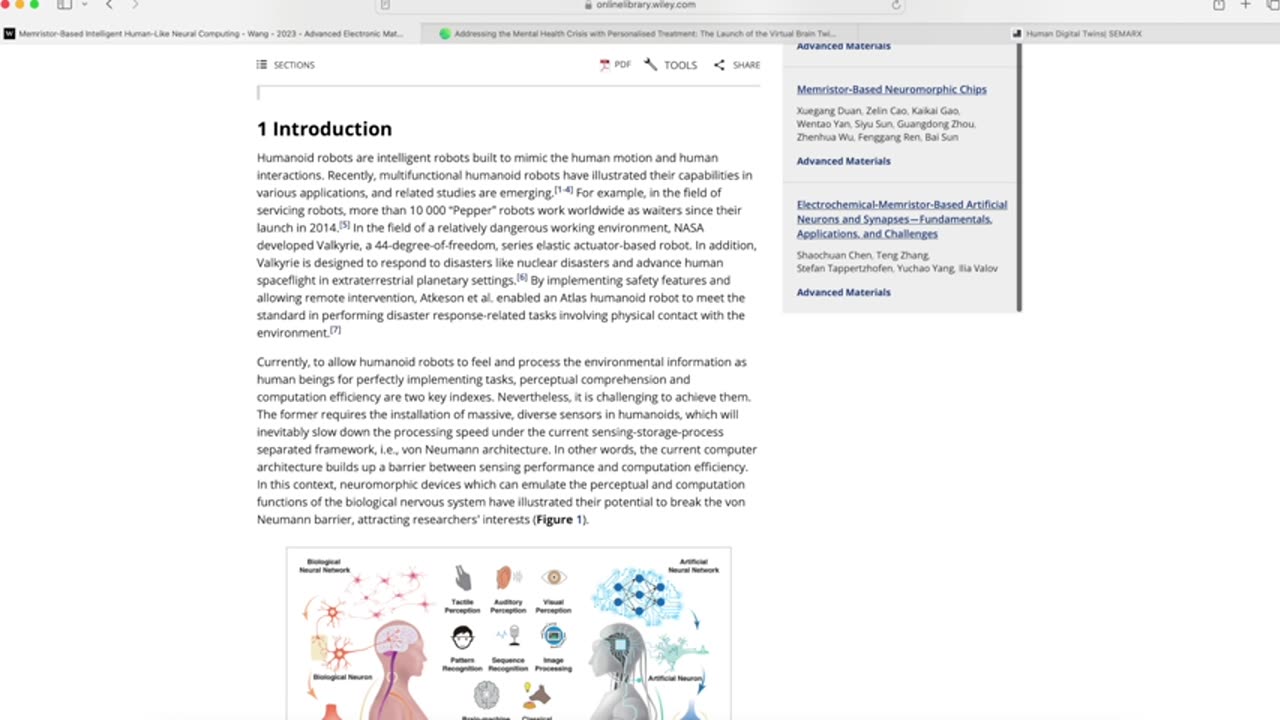
Task: Open citation reference [5]
Action: point(344,225)
